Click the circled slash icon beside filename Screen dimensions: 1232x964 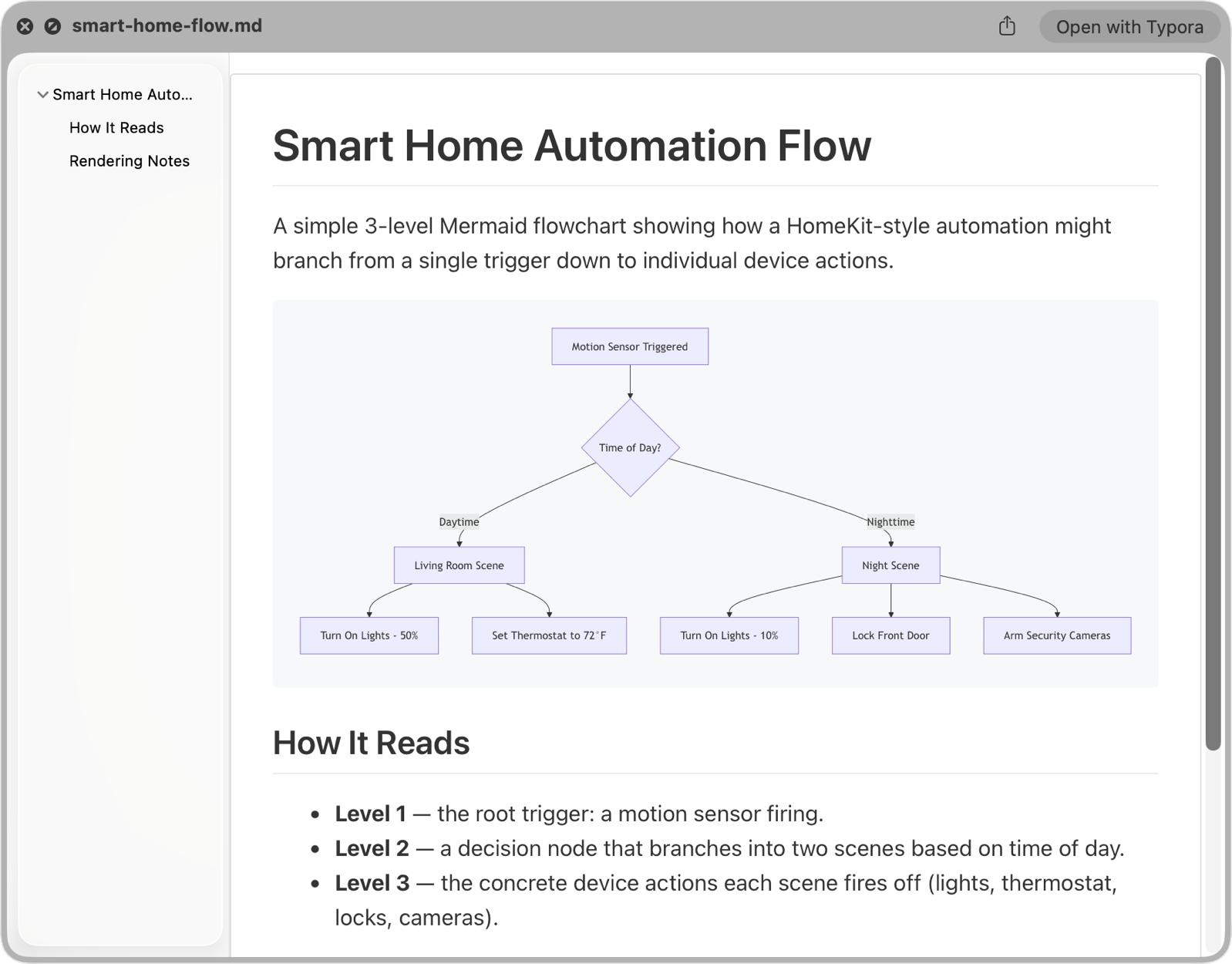[x=52, y=26]
